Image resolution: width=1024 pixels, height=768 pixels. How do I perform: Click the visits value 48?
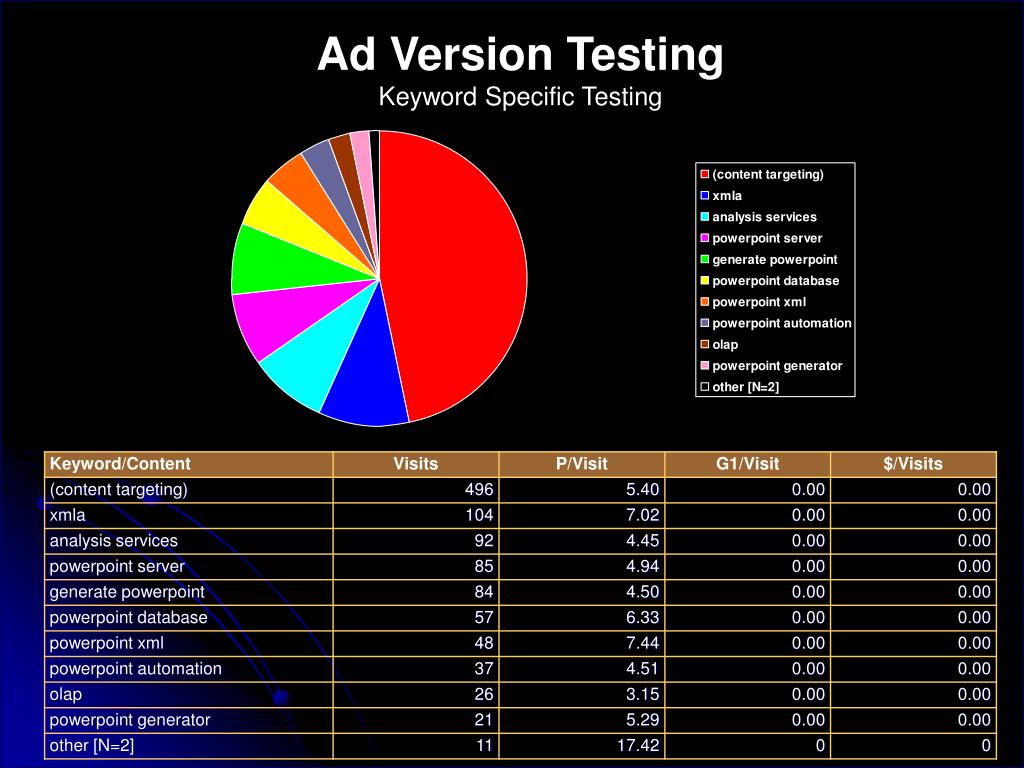(484, 643)
